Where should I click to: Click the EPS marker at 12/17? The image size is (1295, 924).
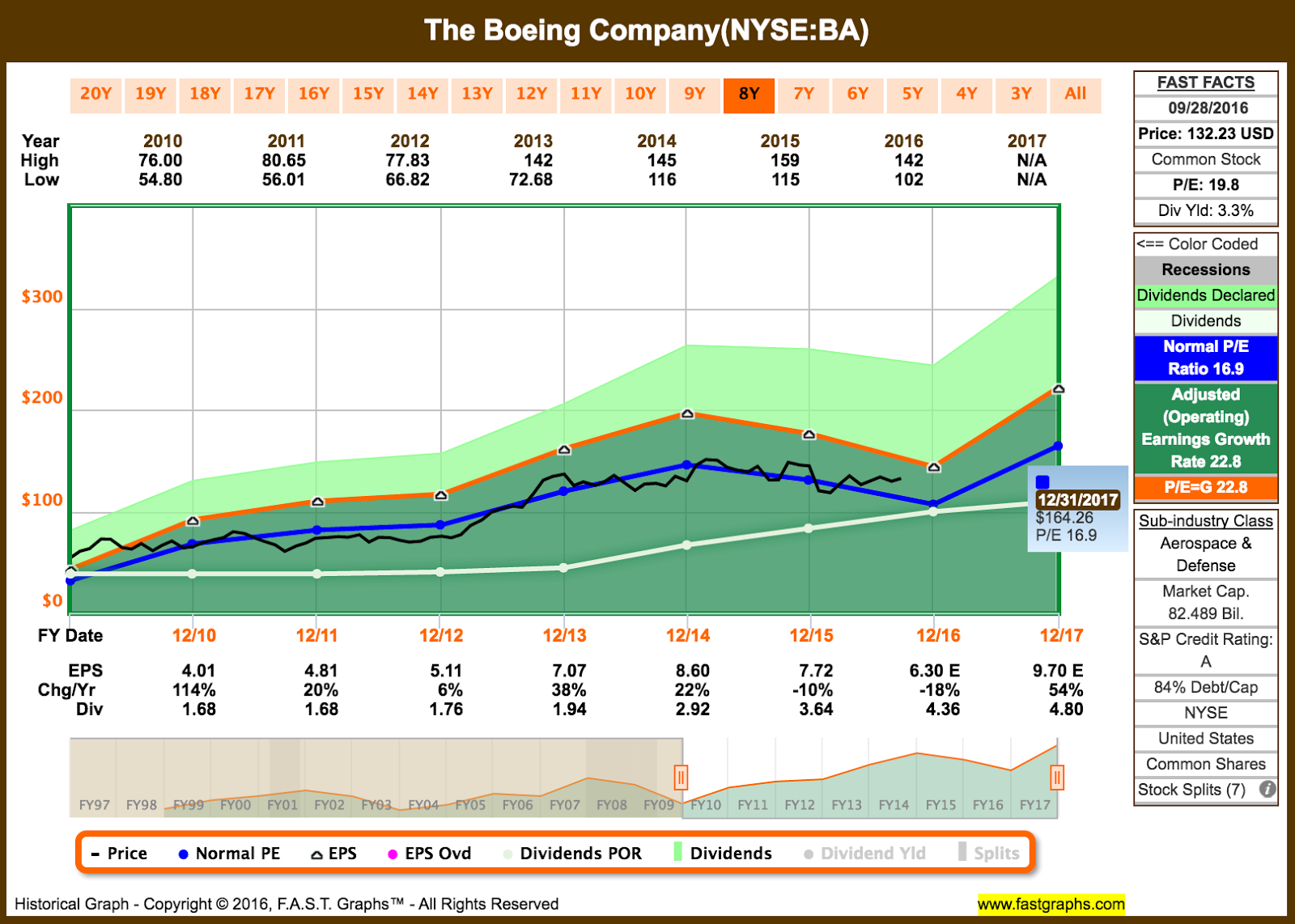(1058, 389)
